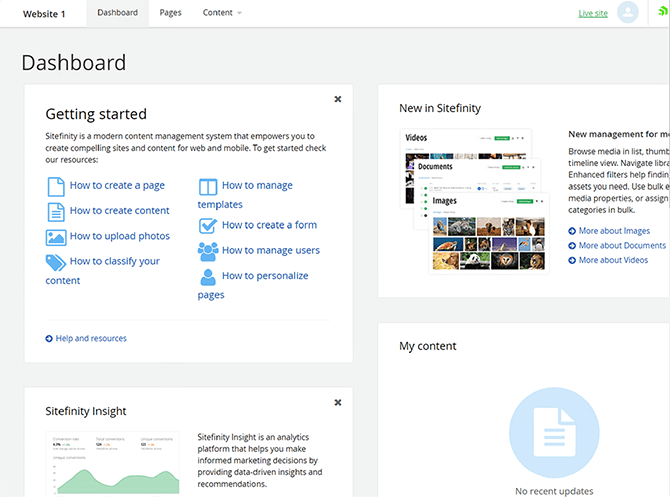Open the user profile avatar menu
The height and width of the screenshot is (497, 670).
pyautogui.click(x=628, y=13)
